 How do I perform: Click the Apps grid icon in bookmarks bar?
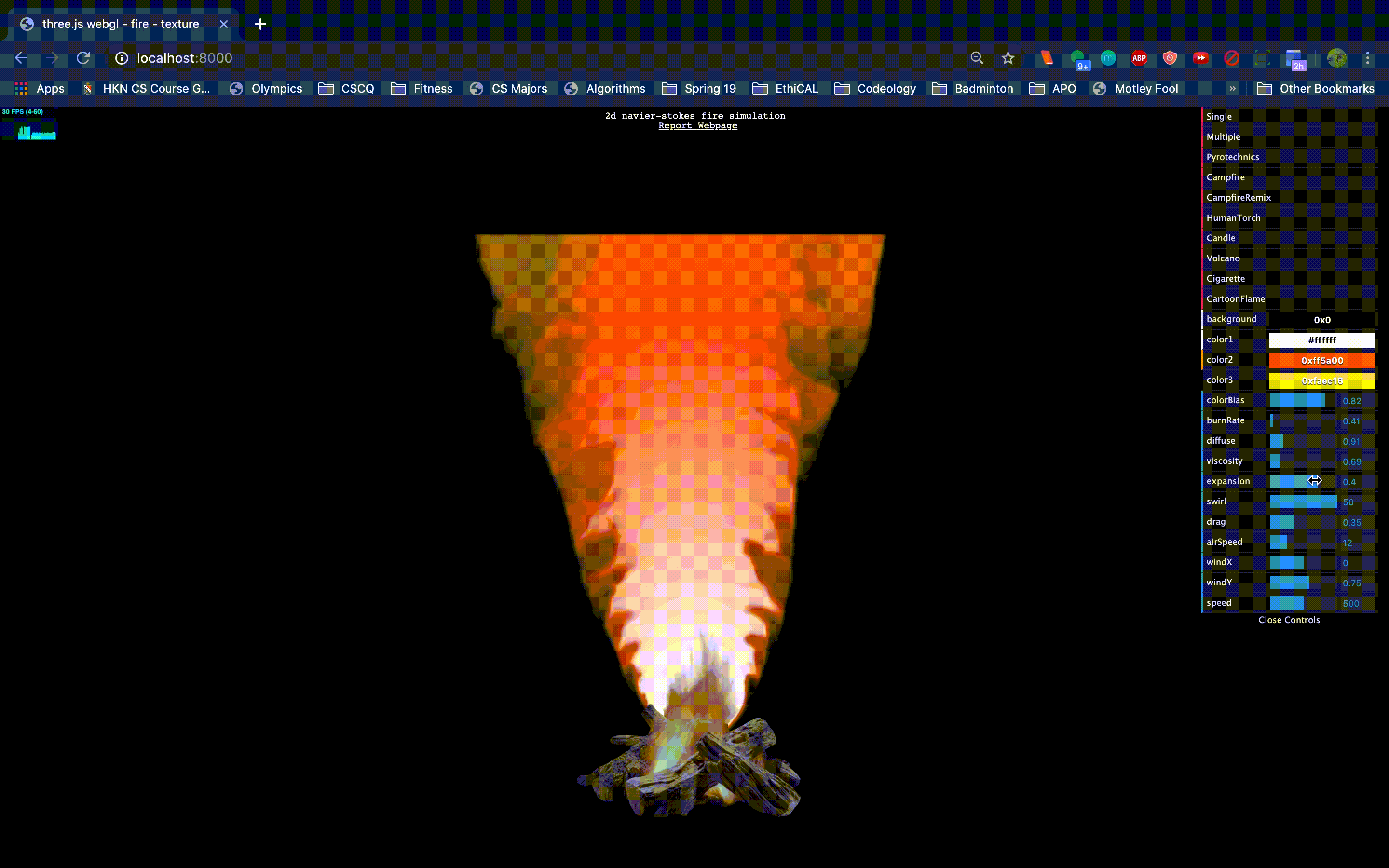(21, 88)
